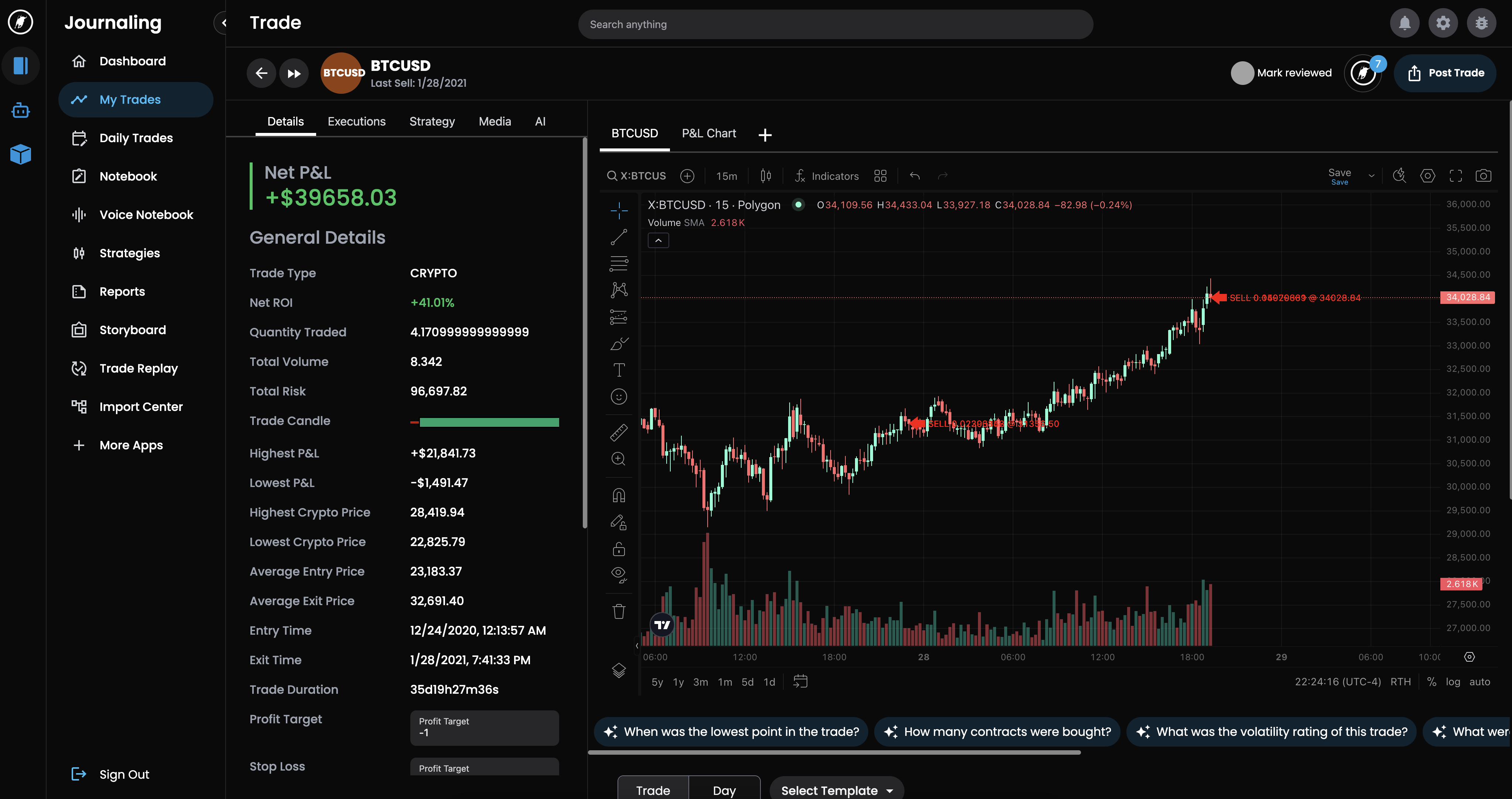Collapse the chart legend with the chevron
The image size is (1512, 799).
tap(658, 240)
